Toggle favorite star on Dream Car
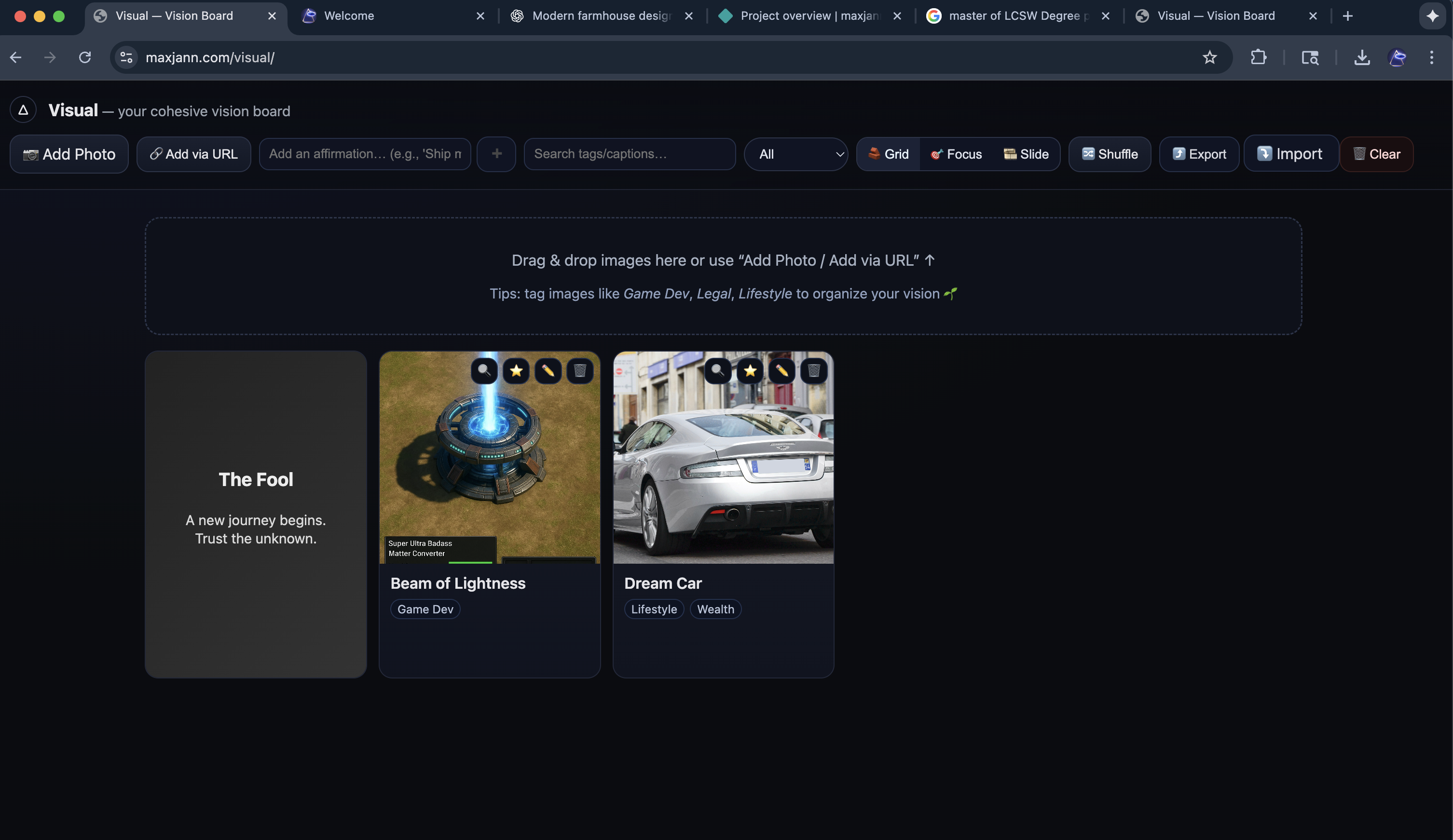1453x840 pixels. point(750,371)
